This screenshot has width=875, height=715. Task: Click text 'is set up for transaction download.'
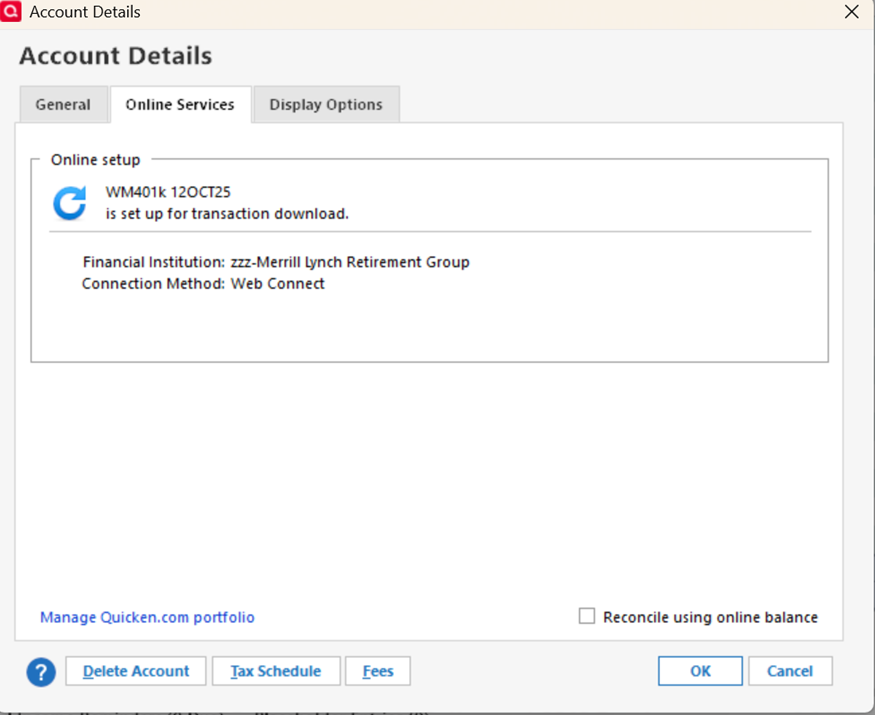click(x=227, y=214)
